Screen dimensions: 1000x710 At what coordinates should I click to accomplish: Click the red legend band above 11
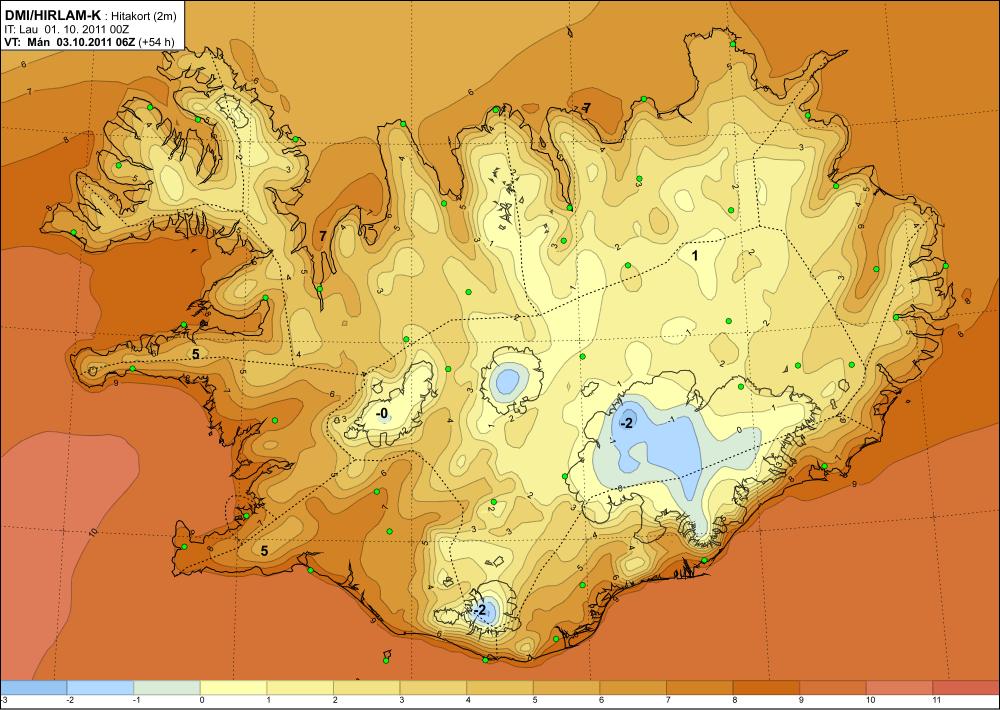point(967,688)
